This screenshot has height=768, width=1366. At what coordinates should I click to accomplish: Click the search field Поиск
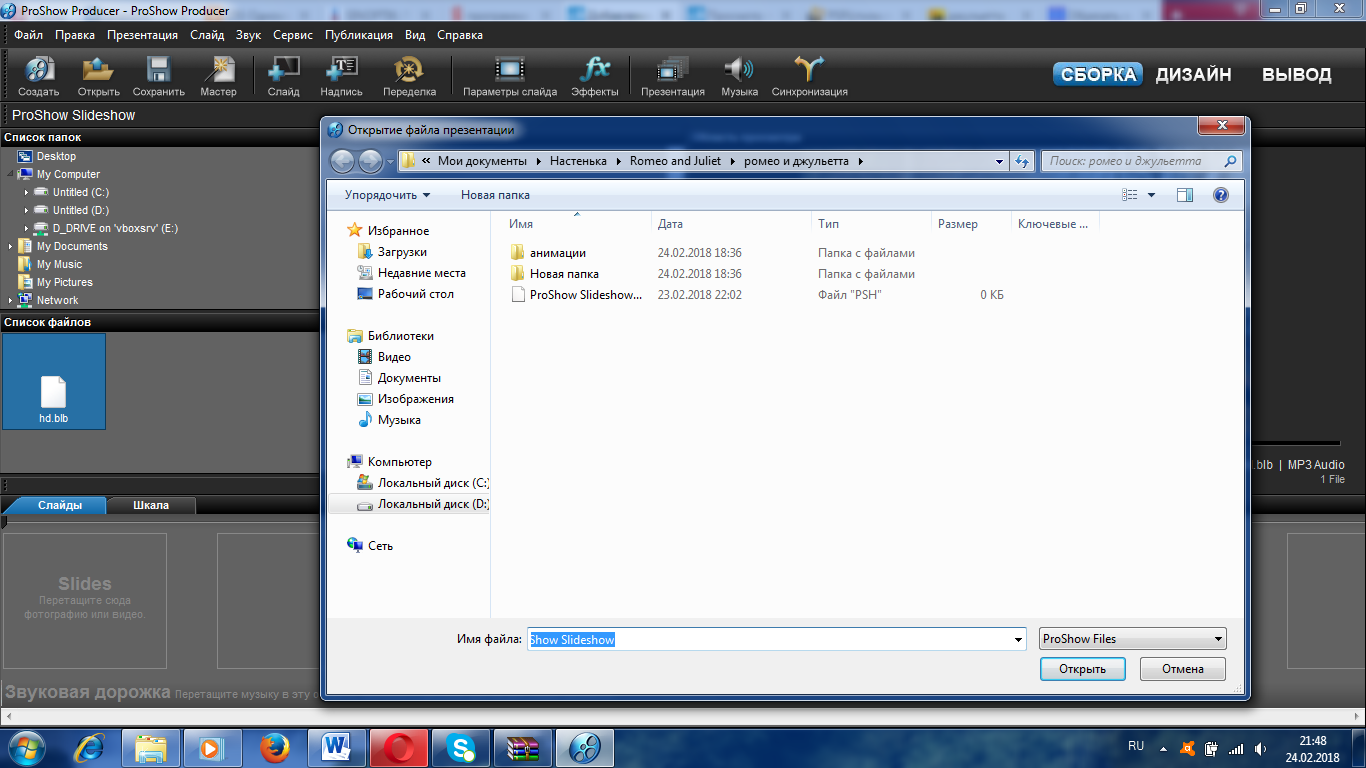[x=1141, y=161]
